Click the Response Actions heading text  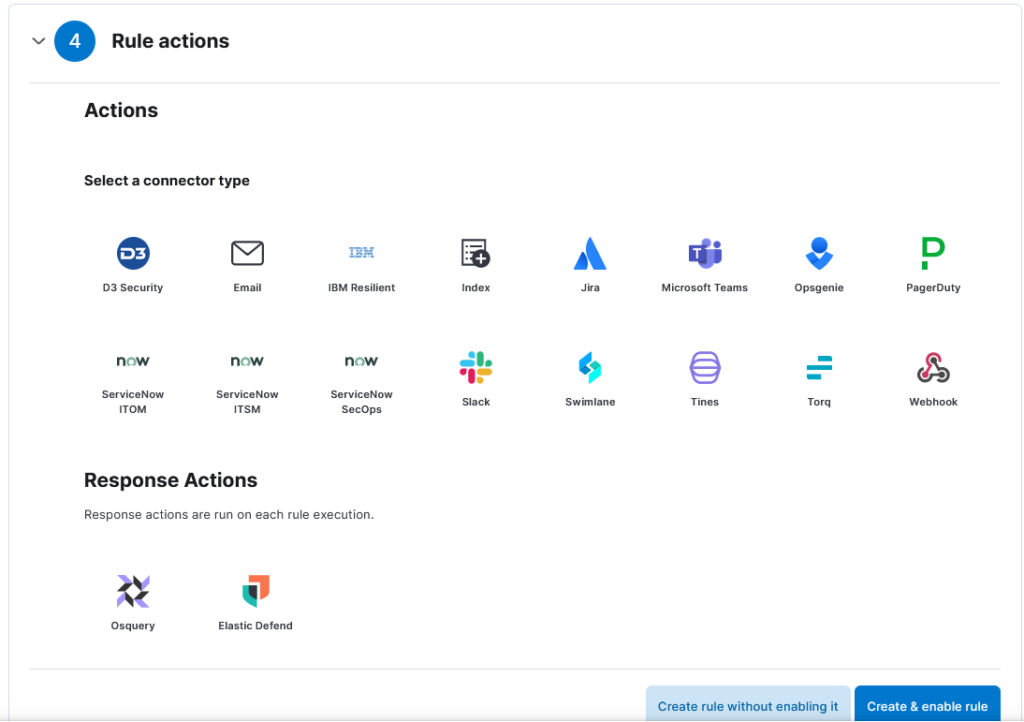point(170,480)
